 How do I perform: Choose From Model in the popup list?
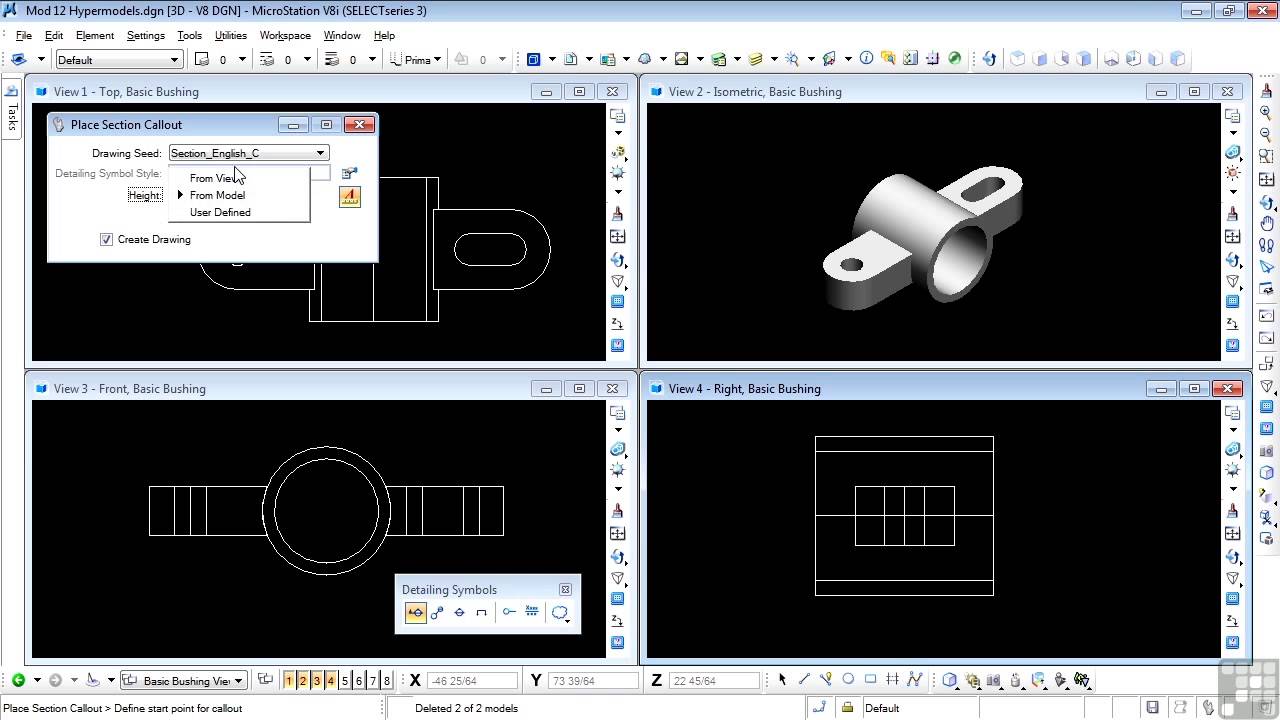click(x=239, y=195)
